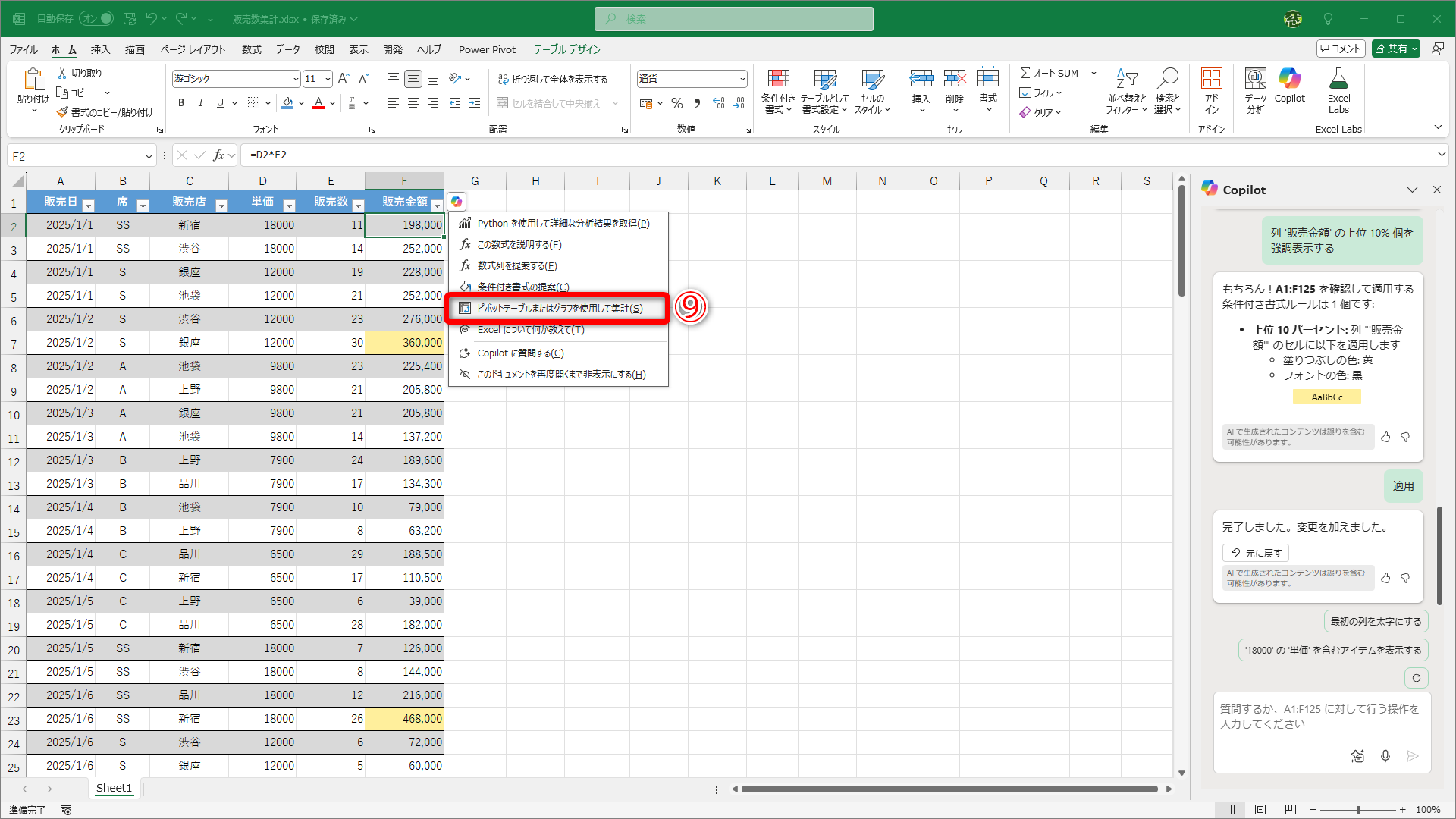Click the thumbs-up icon under 完了しました message
The height and width of the screenshot is (819, 1456).
coord(1385,578)
